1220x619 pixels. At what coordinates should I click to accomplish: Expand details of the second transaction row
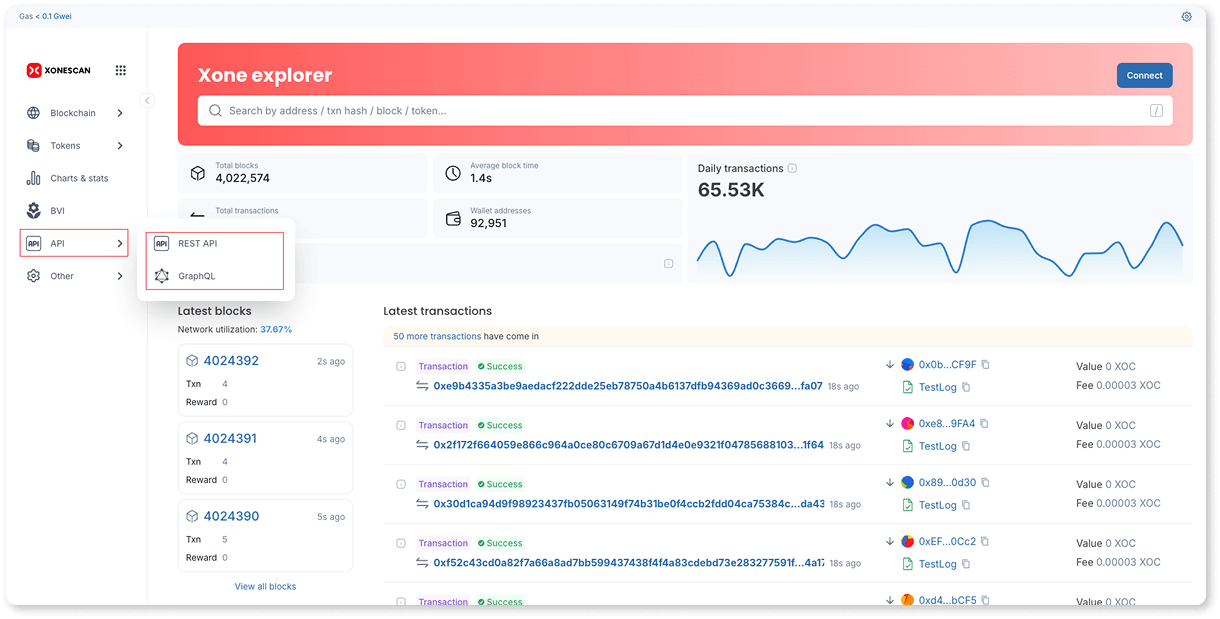(401, 426)
